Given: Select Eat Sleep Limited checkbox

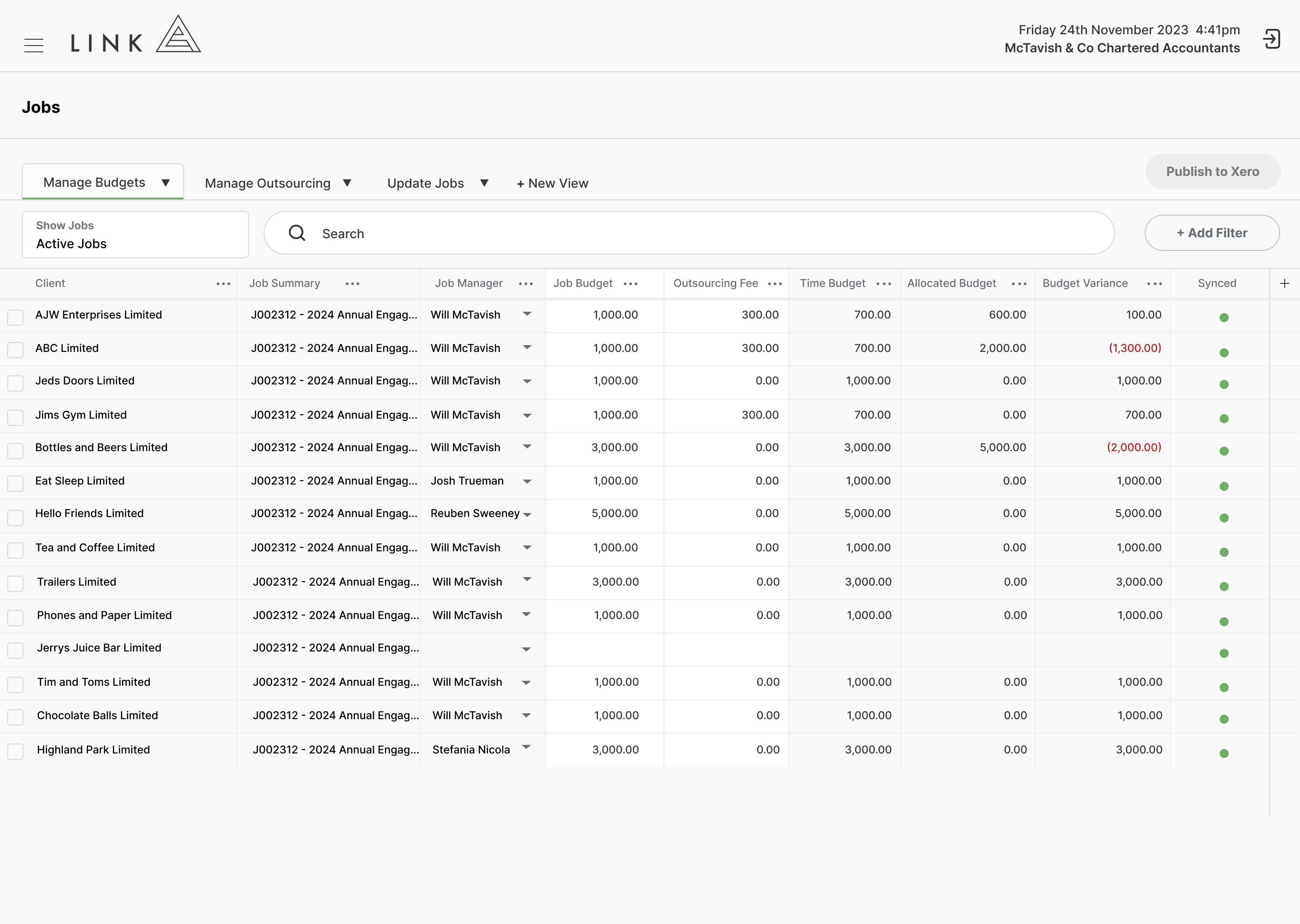Looking at the screenshot, I should pyautogui.click(x=15, y=484).
